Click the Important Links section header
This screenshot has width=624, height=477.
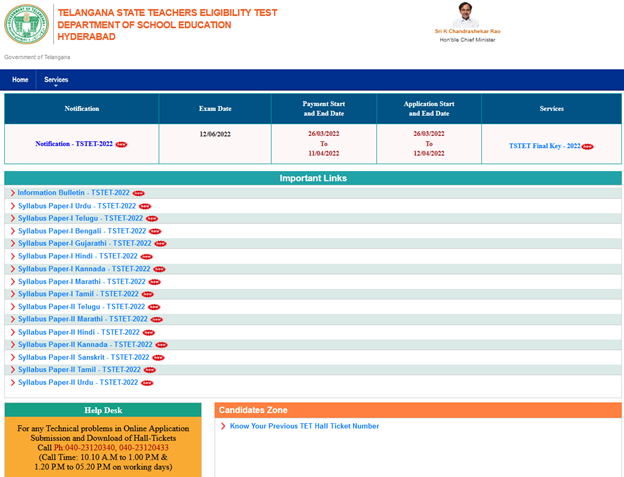(x=313, y=178)
